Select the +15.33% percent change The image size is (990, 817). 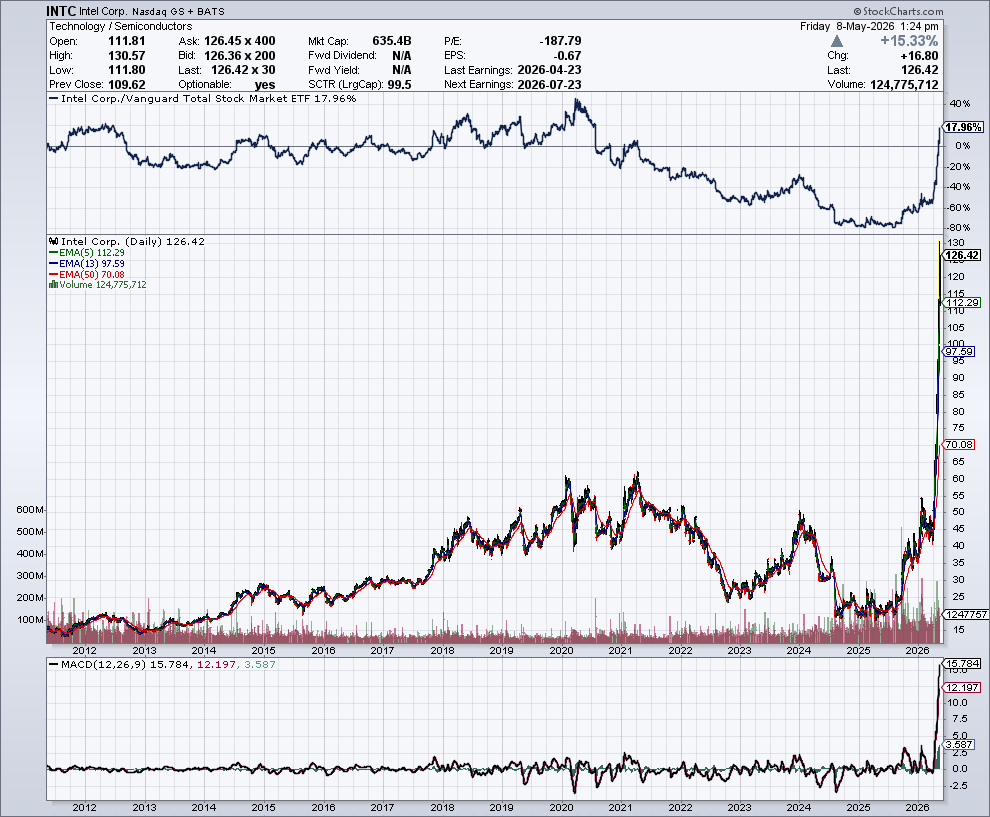[909, 41]
